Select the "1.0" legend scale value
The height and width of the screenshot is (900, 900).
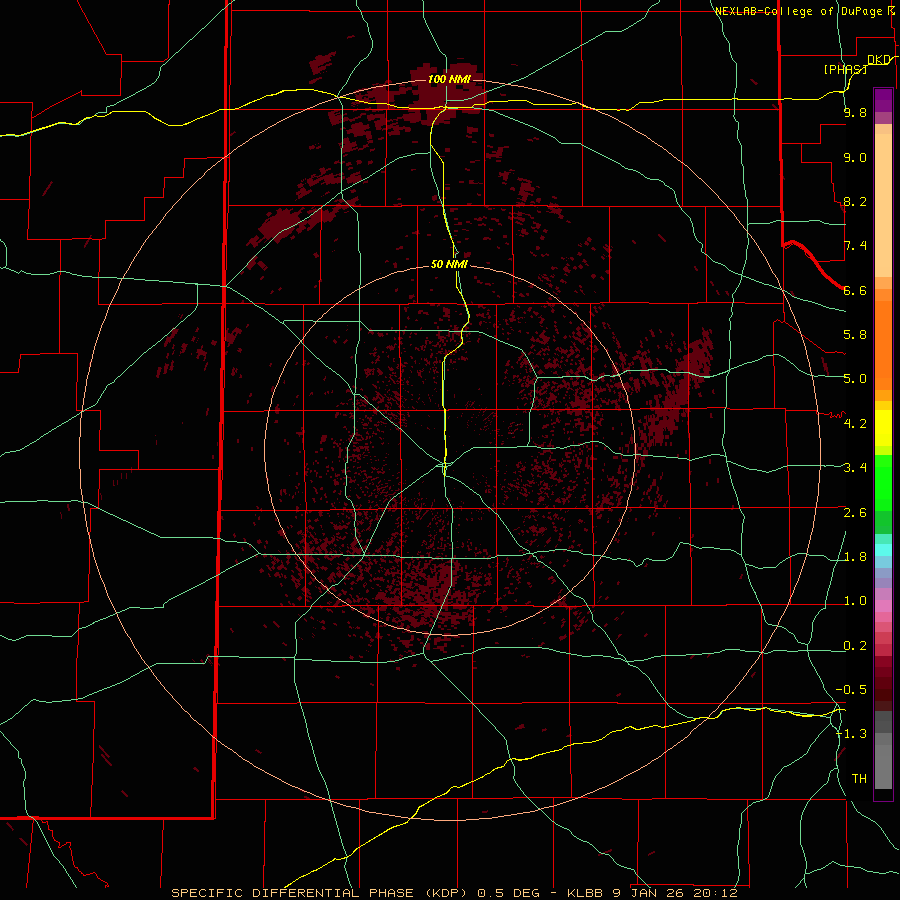pyautogui.click(x=855, y=601)
